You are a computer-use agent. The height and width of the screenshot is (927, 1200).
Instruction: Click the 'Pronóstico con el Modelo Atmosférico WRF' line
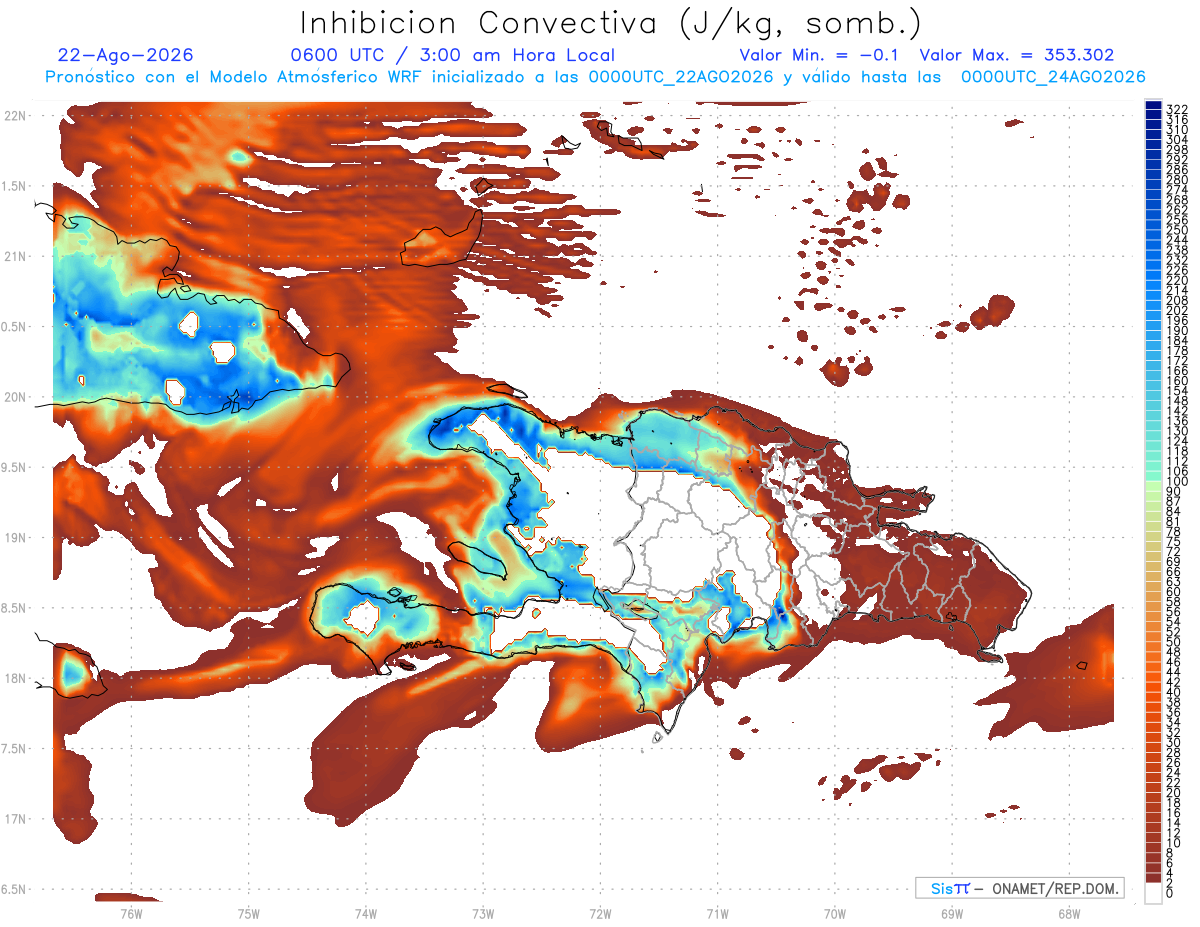coord(595,77)
